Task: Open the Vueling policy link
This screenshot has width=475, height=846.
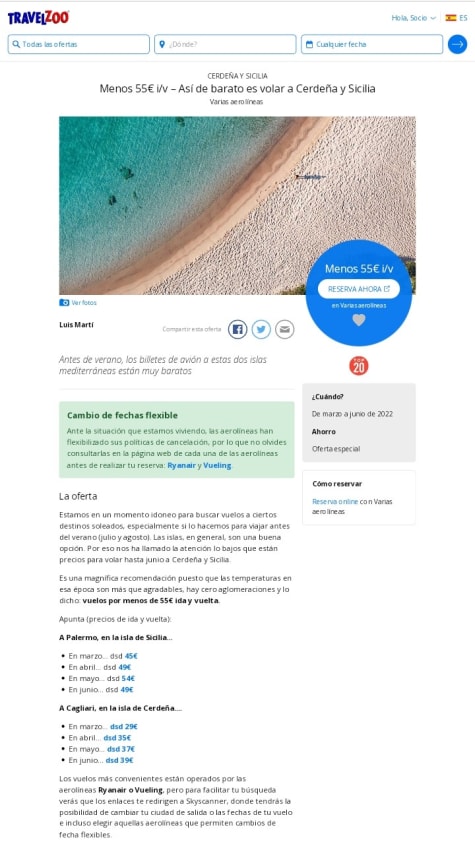Action: pyautogui.click(x=217, y=465)
